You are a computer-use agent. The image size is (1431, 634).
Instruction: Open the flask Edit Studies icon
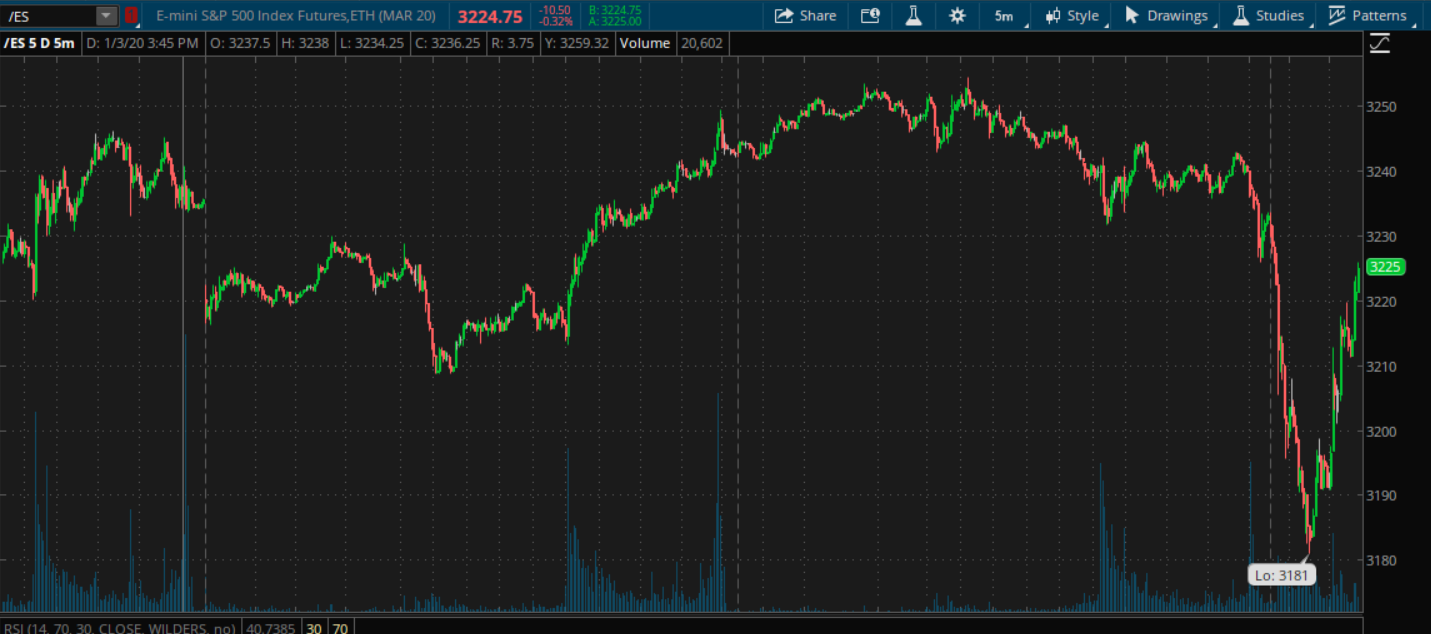click(x=913, y=15)
